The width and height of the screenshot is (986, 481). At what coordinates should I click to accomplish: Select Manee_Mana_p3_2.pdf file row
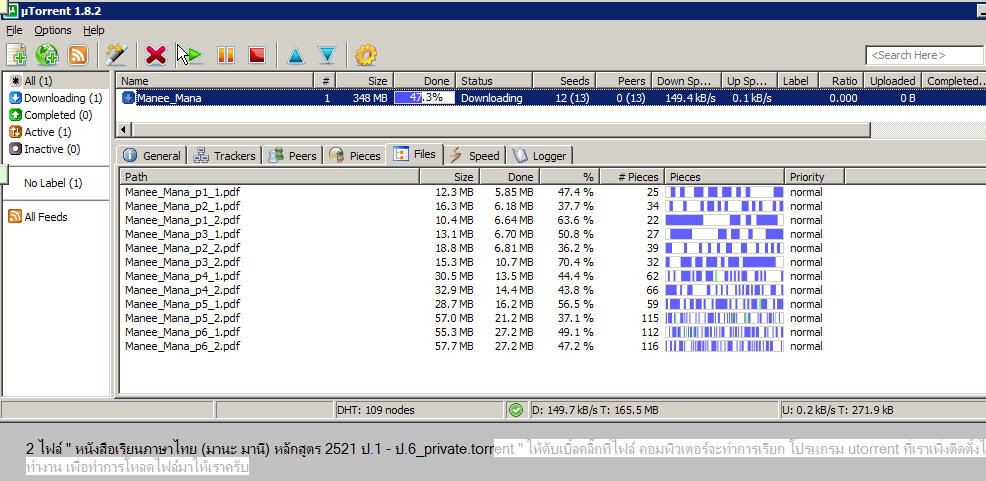tap(182, 262)
